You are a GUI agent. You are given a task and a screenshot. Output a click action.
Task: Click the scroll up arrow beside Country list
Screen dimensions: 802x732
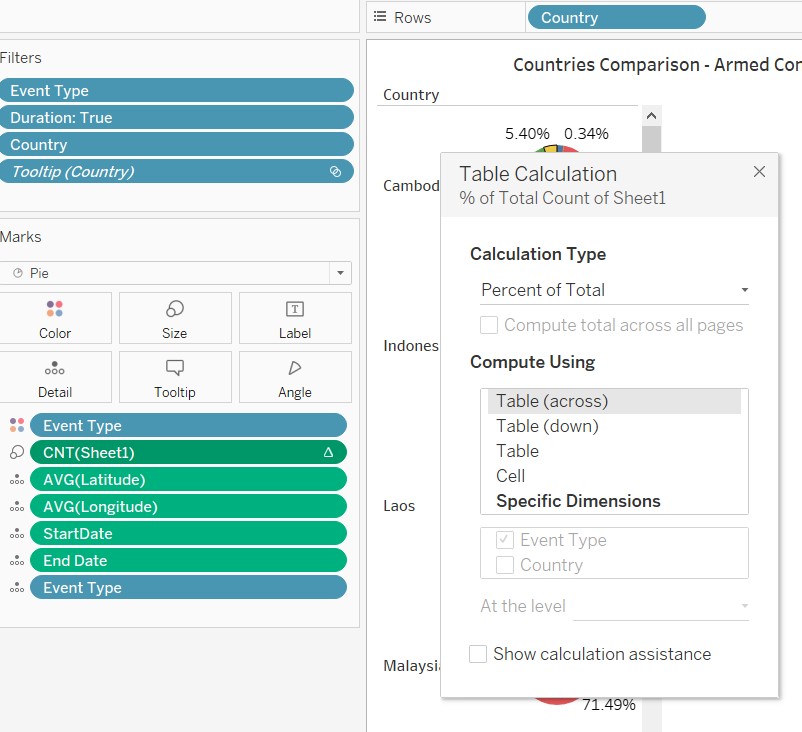651,115
